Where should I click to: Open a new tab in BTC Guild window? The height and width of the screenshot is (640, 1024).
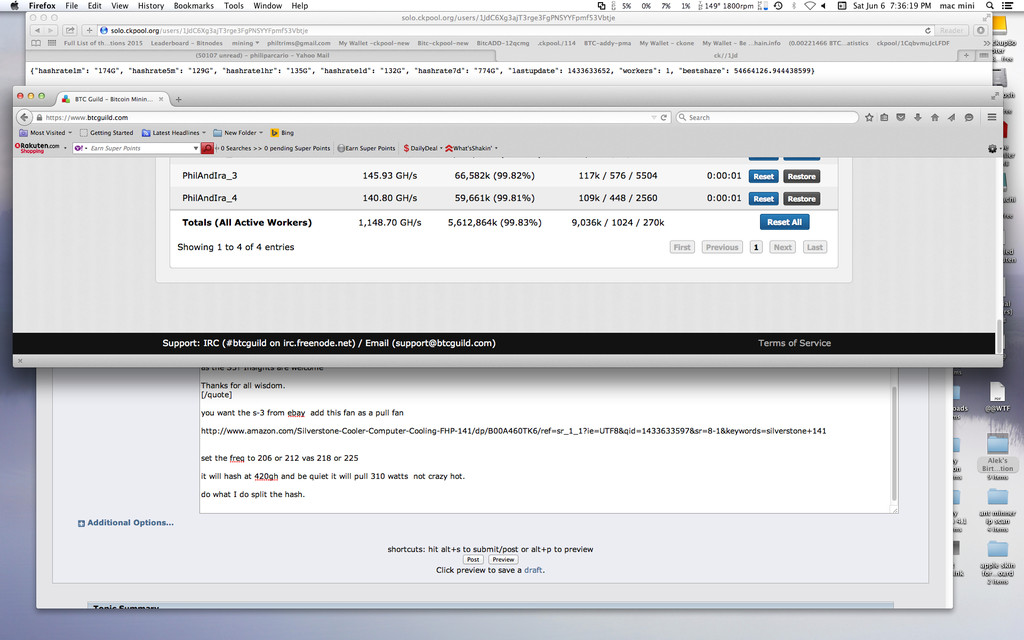178,99
